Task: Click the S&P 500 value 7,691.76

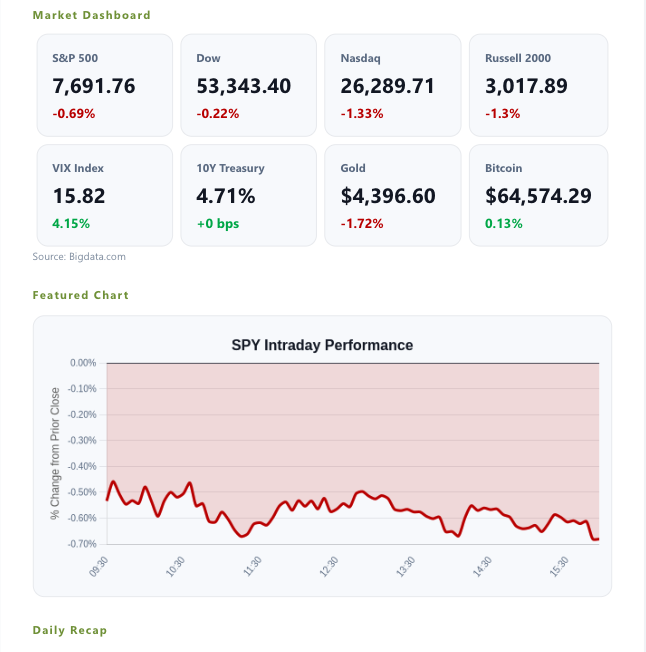Action: pyautogui.click(x=94, y=86)
